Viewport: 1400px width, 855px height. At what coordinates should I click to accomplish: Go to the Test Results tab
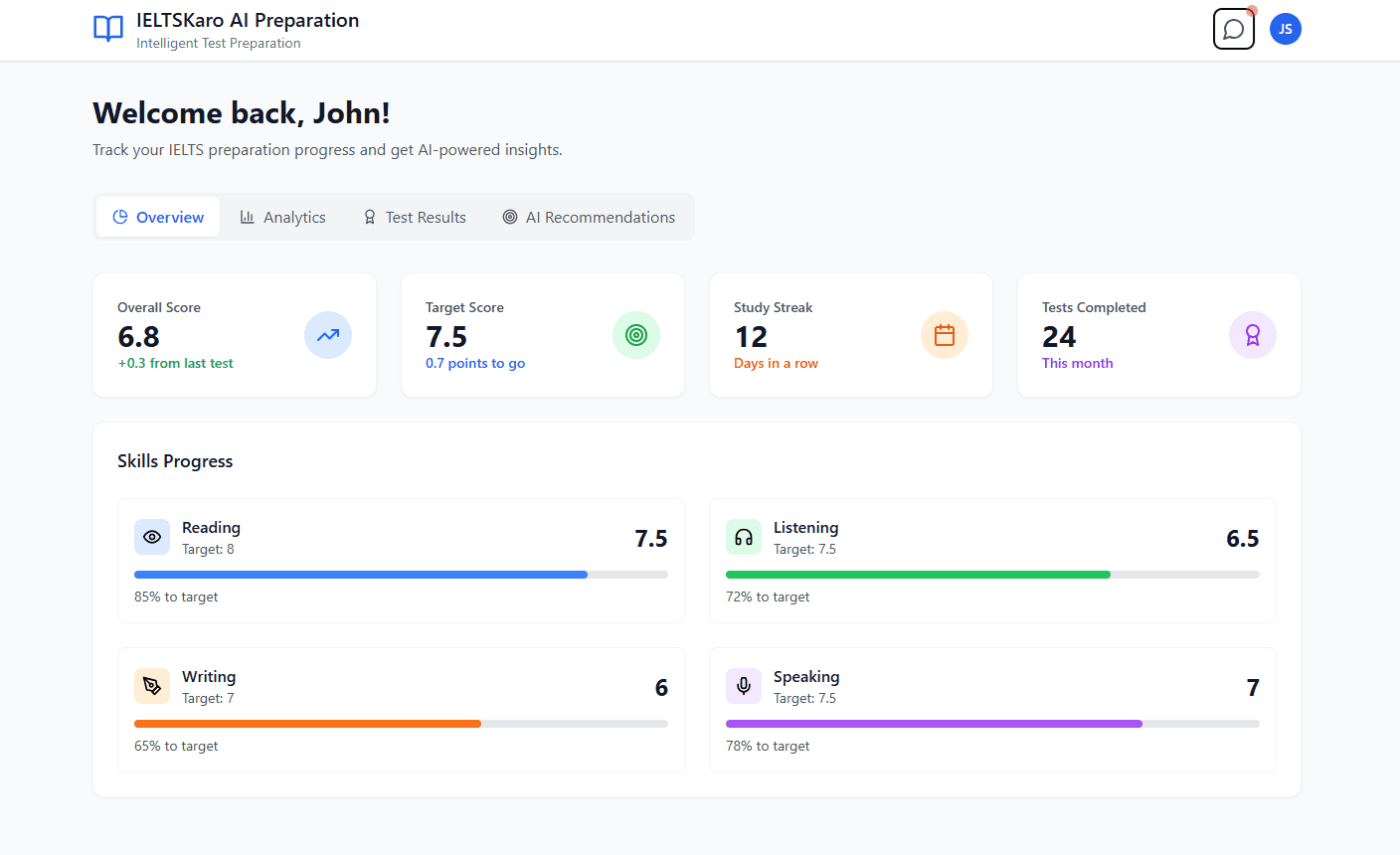tap(415, 217)
